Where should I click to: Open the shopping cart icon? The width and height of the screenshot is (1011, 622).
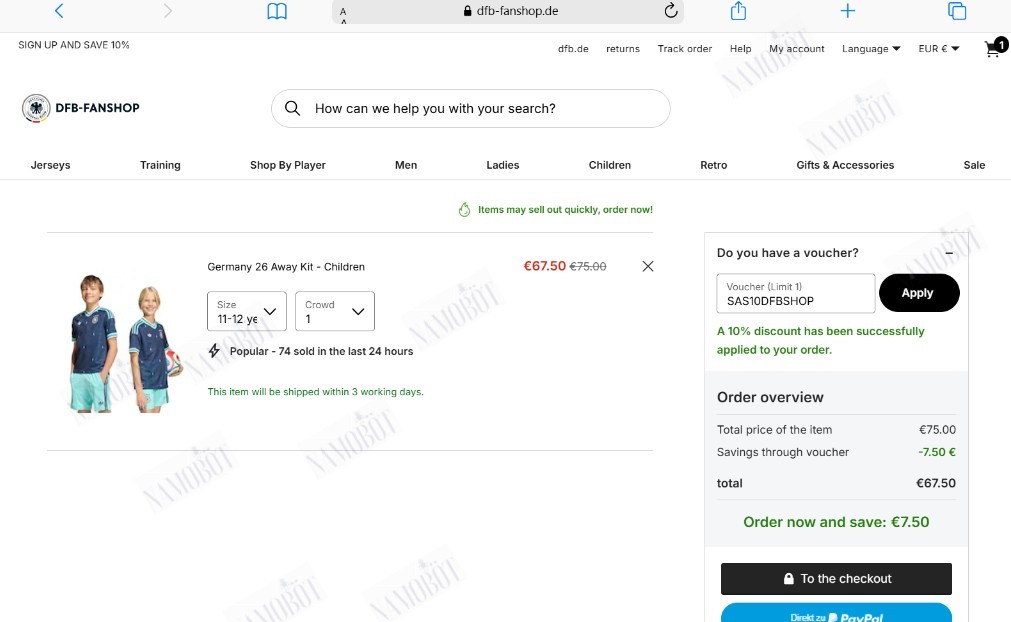995,48
